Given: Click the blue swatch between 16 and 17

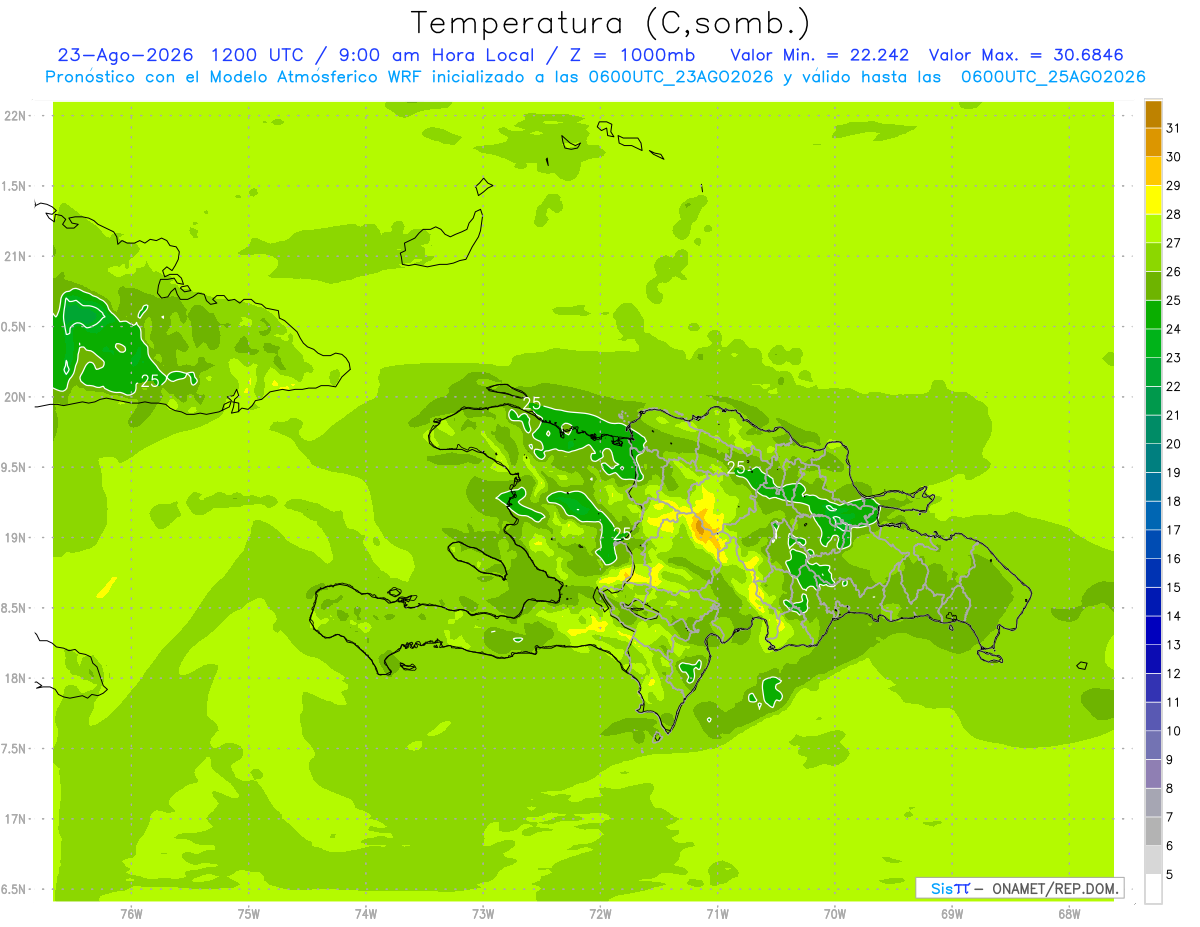Looking at the screenshot, I should tap(1153, 544).
